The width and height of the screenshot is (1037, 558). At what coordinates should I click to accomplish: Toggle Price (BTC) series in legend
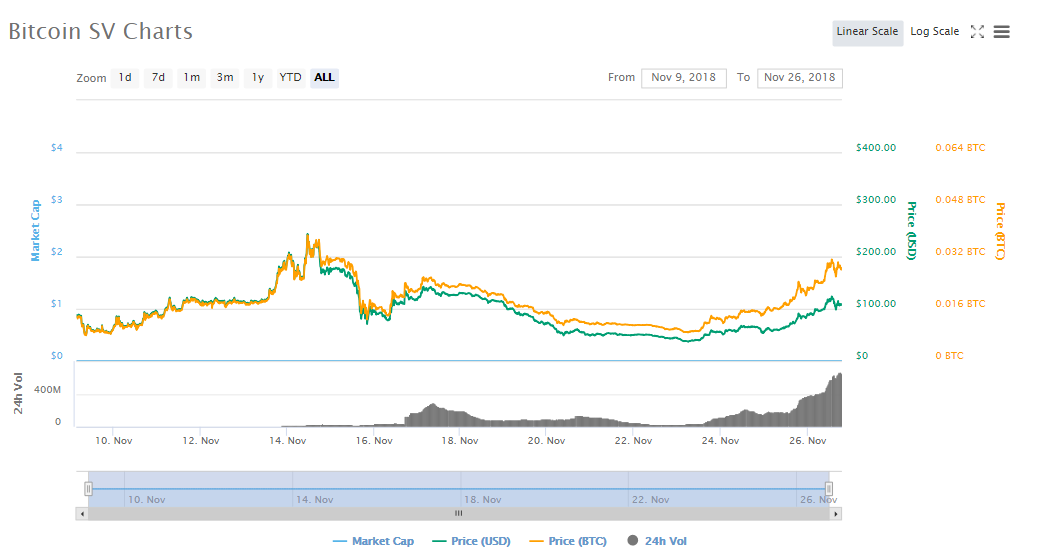click(x=568, y=541)
